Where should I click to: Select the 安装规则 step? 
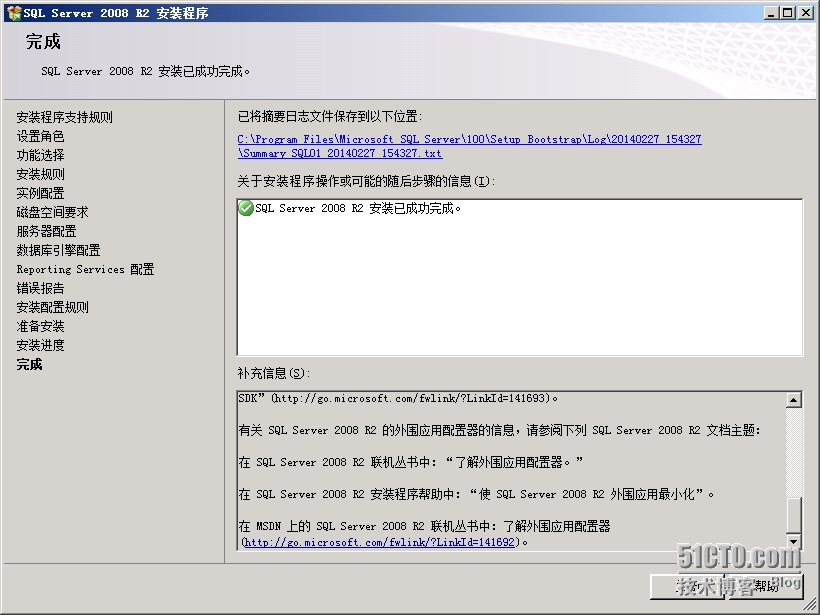[x=40, y=174]
